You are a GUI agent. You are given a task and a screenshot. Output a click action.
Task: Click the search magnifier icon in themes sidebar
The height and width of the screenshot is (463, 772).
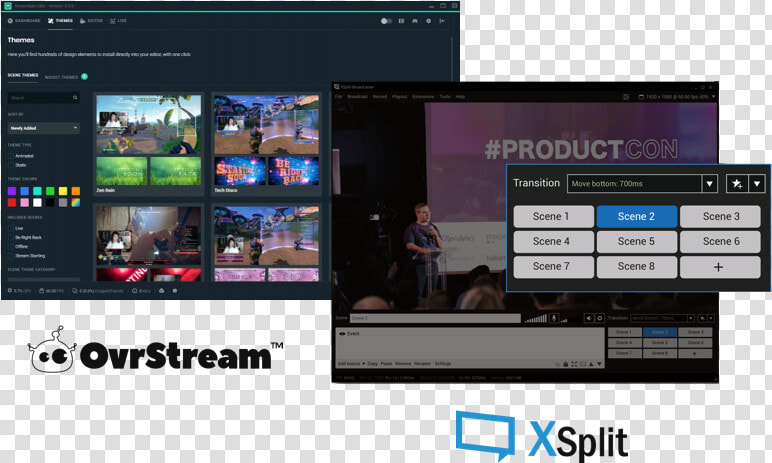coord(75,98)
